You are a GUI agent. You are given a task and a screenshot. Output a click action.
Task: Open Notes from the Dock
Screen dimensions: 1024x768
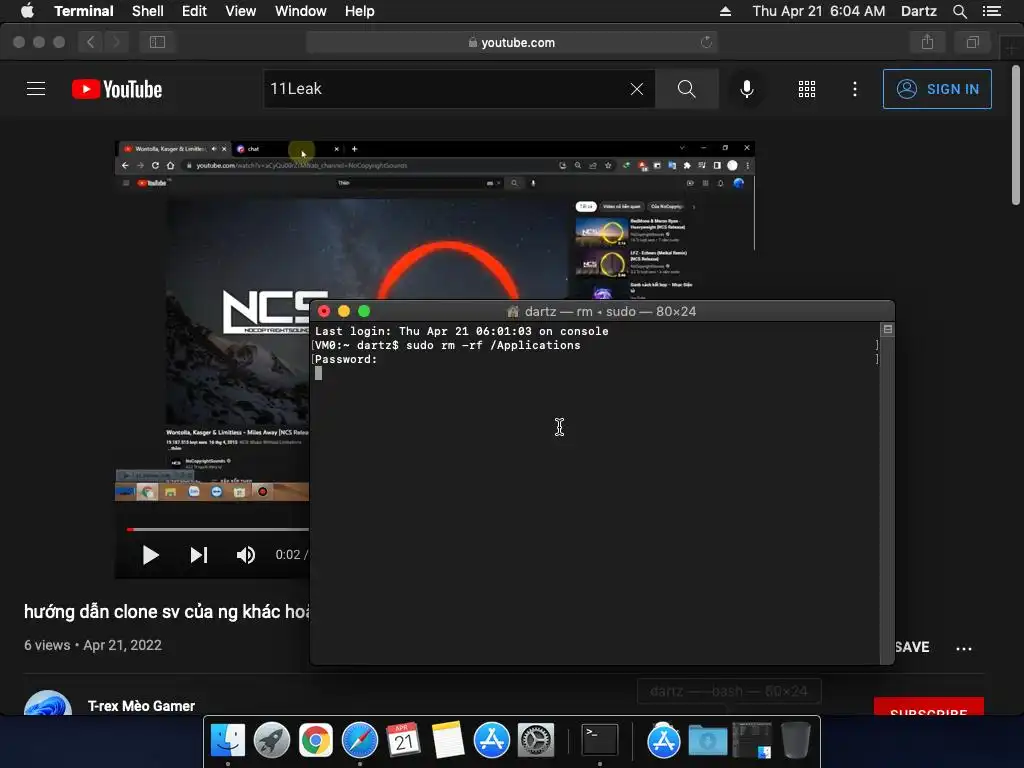coord(447,741)
